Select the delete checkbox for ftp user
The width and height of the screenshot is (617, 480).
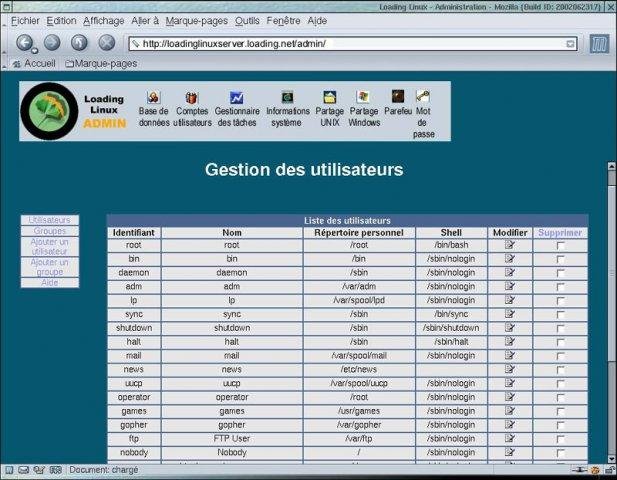560,439
